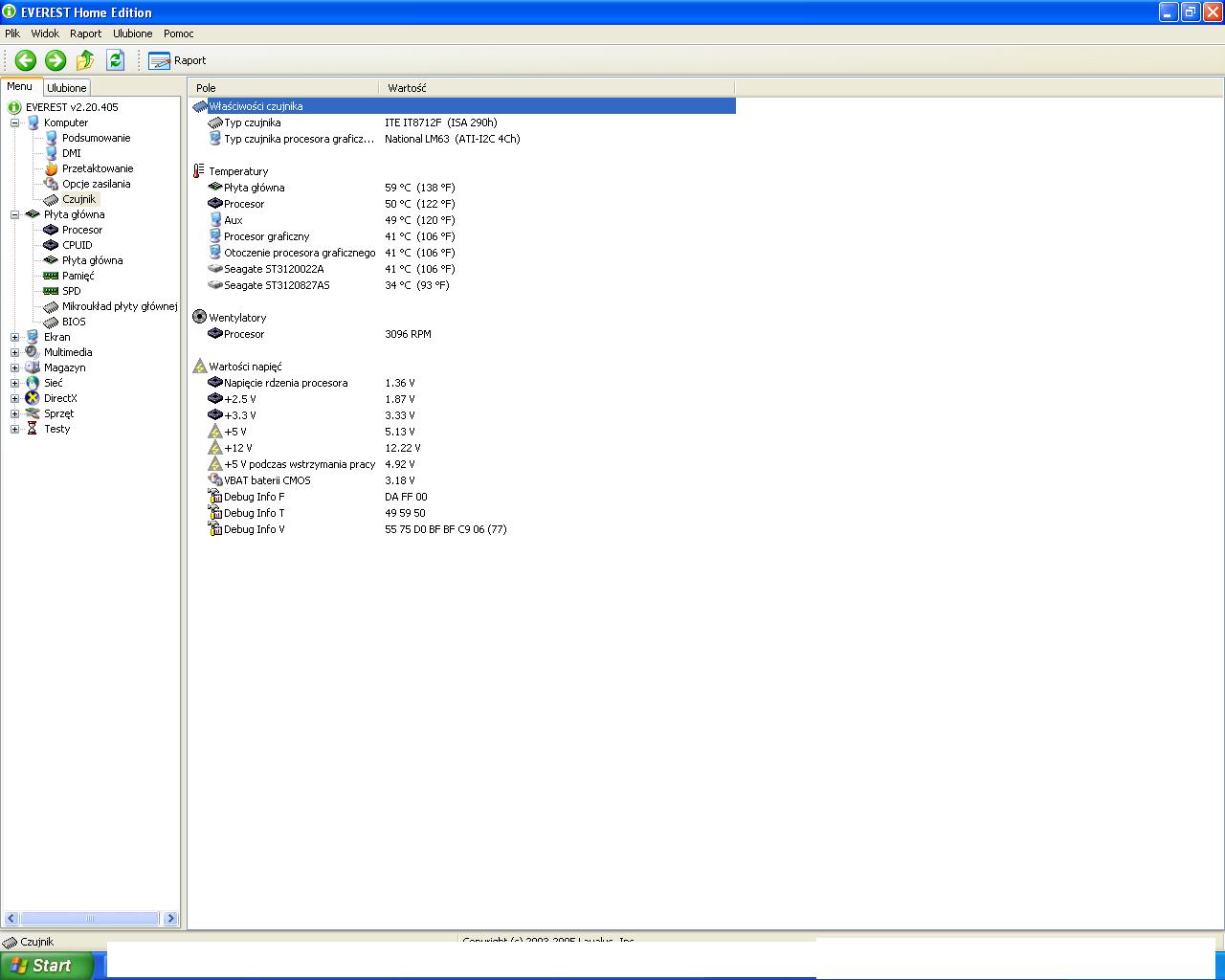The width and height of the screenshot is (1225, 980).
Task: Click the Testy hourglass icon
Action: [x=33, y=429]
